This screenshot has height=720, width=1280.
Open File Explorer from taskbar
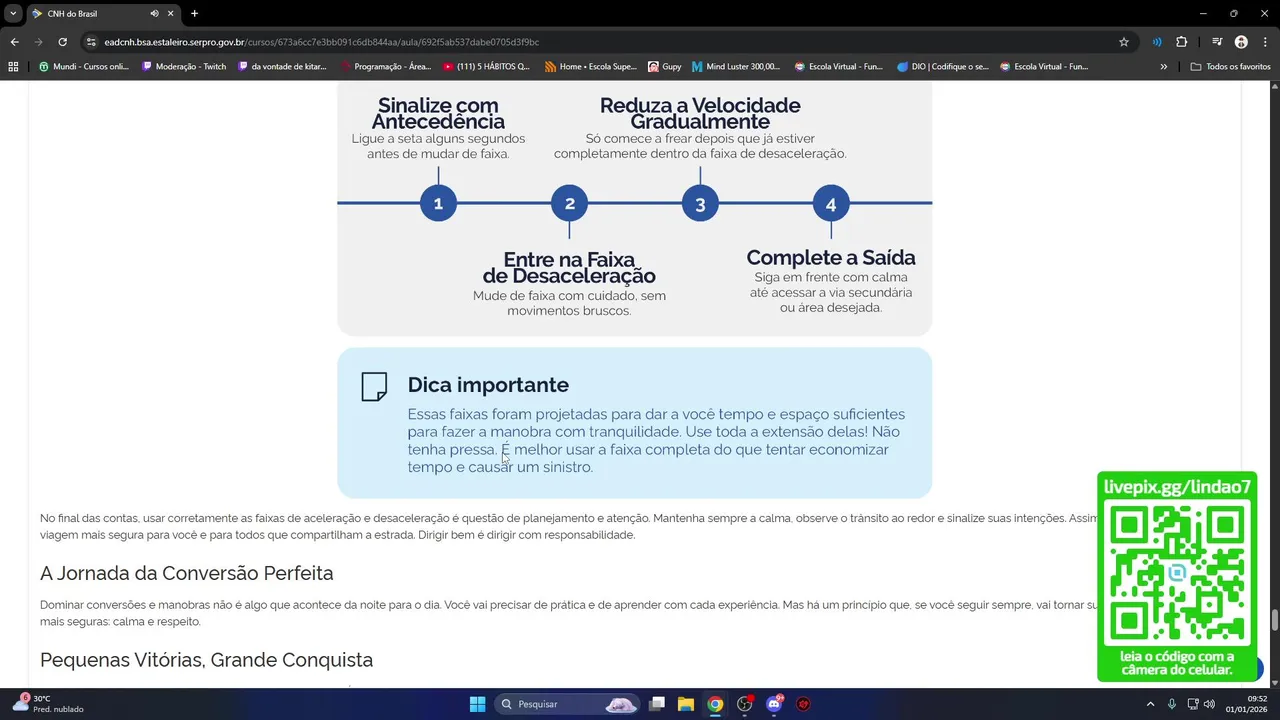[686, 704]
